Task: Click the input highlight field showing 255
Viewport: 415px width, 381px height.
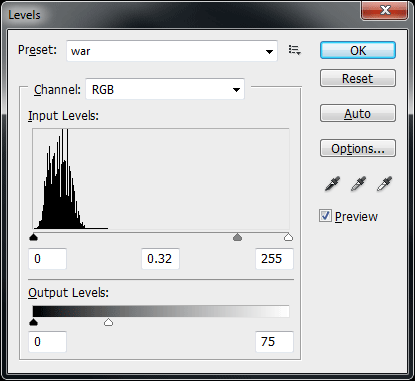Action: coord(274,259)
